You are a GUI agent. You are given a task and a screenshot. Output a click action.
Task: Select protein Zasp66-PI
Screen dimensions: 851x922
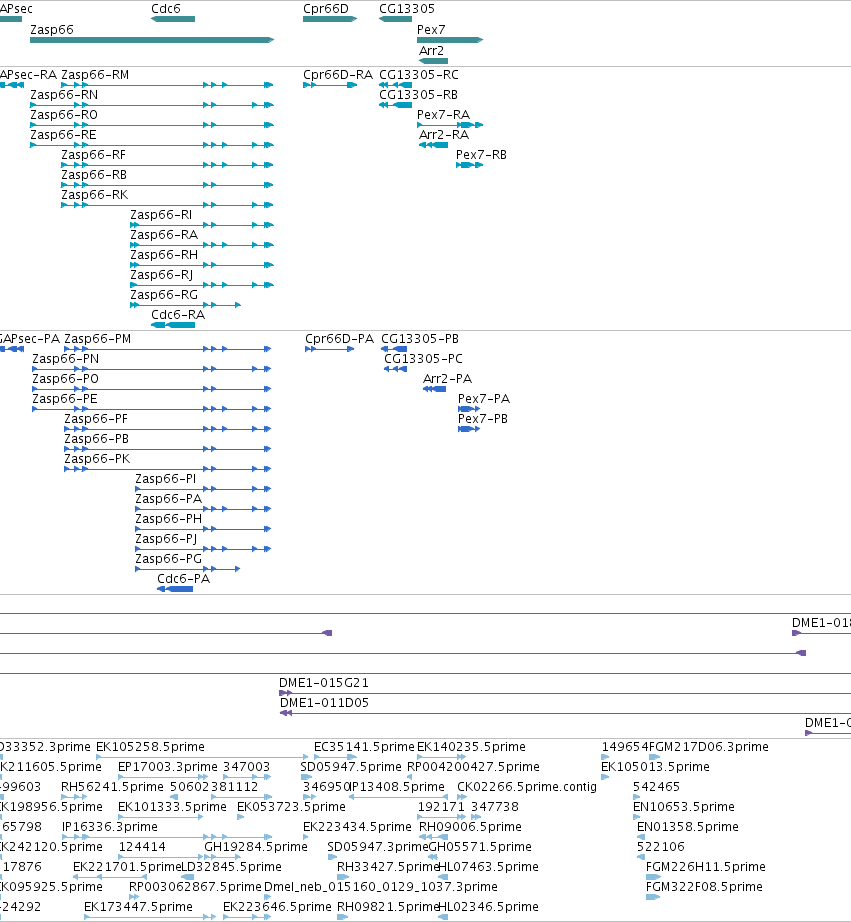203,489
